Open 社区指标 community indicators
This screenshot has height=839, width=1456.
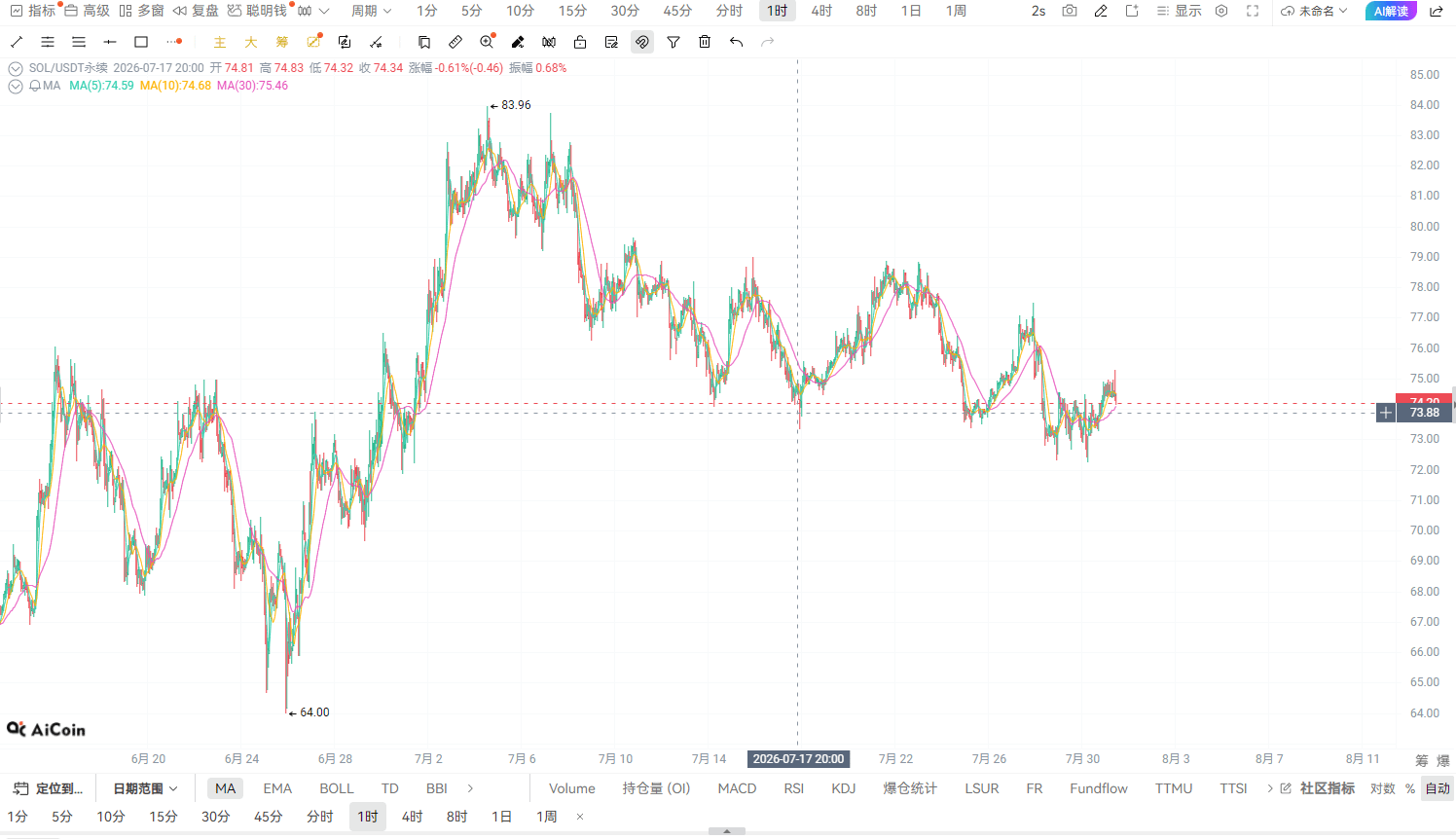coord(1317,788)
